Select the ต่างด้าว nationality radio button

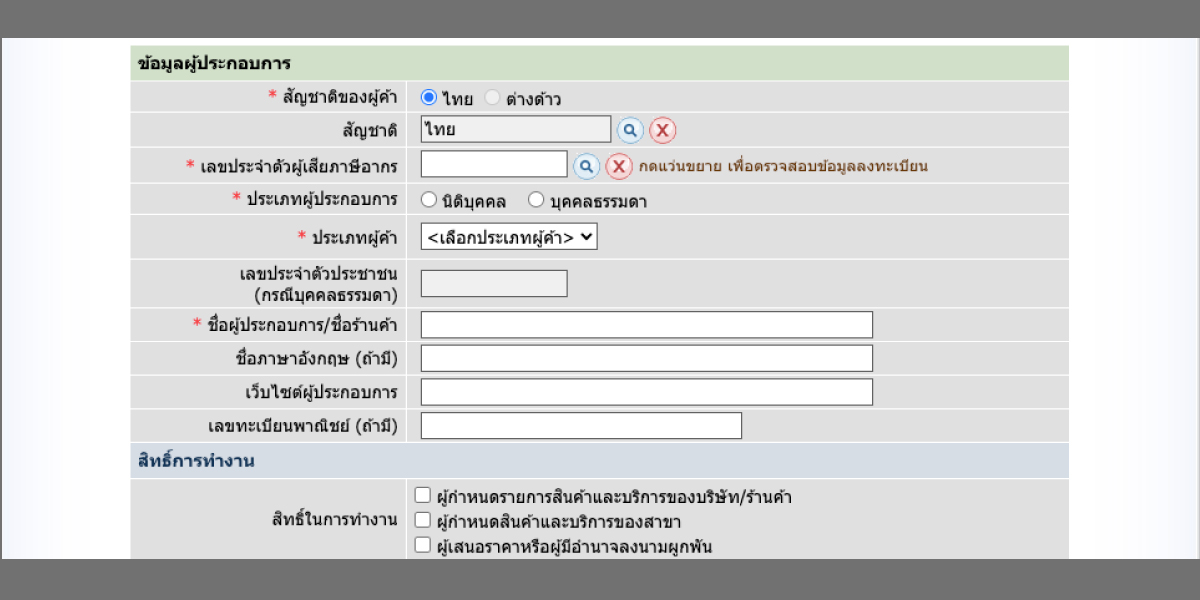(x=491, y=96)
